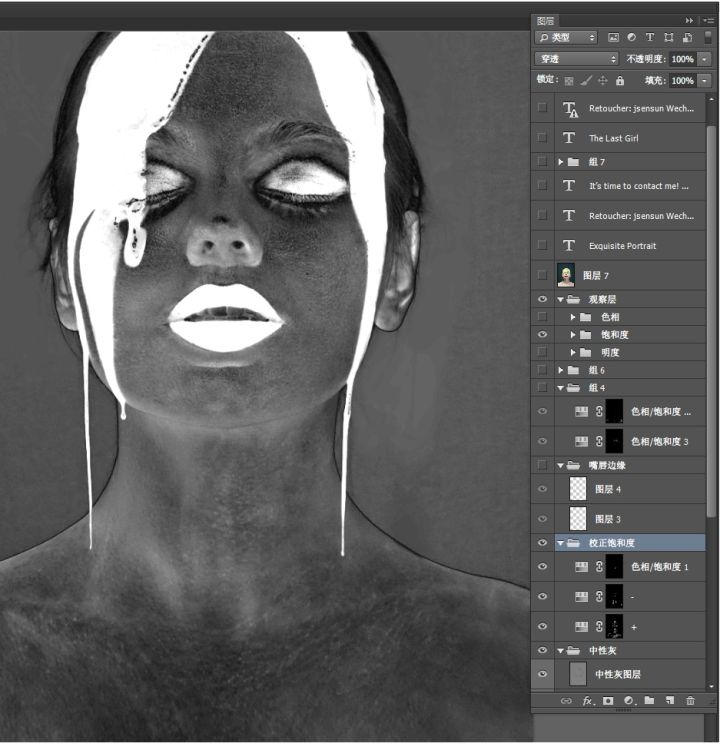Add a layer mask
The height and width of the screenshot is (750, 720).
coord(608,701)
